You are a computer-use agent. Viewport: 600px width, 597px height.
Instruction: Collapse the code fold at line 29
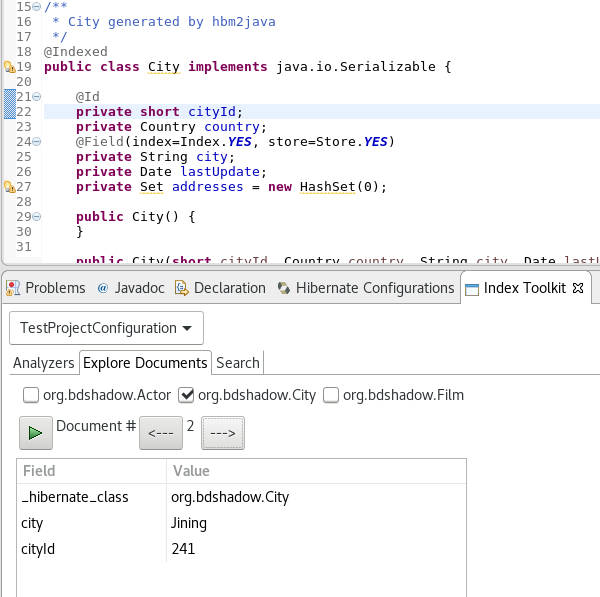click(x=37, y=217)
